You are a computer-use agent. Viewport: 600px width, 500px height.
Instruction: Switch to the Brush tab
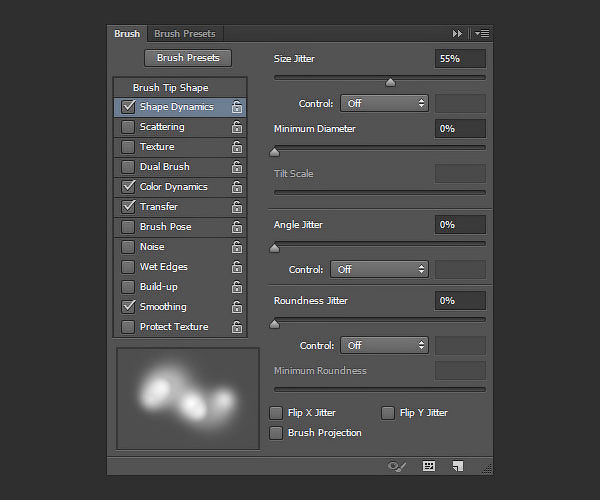point(127,34)
